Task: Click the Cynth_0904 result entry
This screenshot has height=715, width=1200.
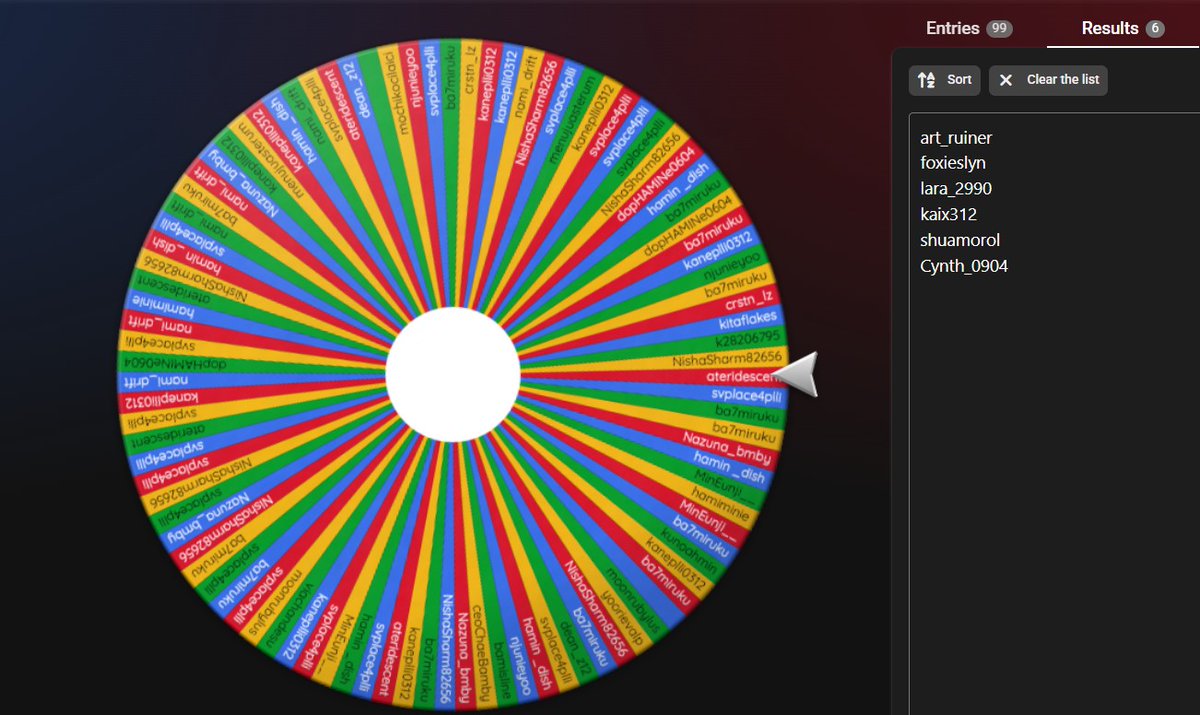Action: [x=964, y=267]
